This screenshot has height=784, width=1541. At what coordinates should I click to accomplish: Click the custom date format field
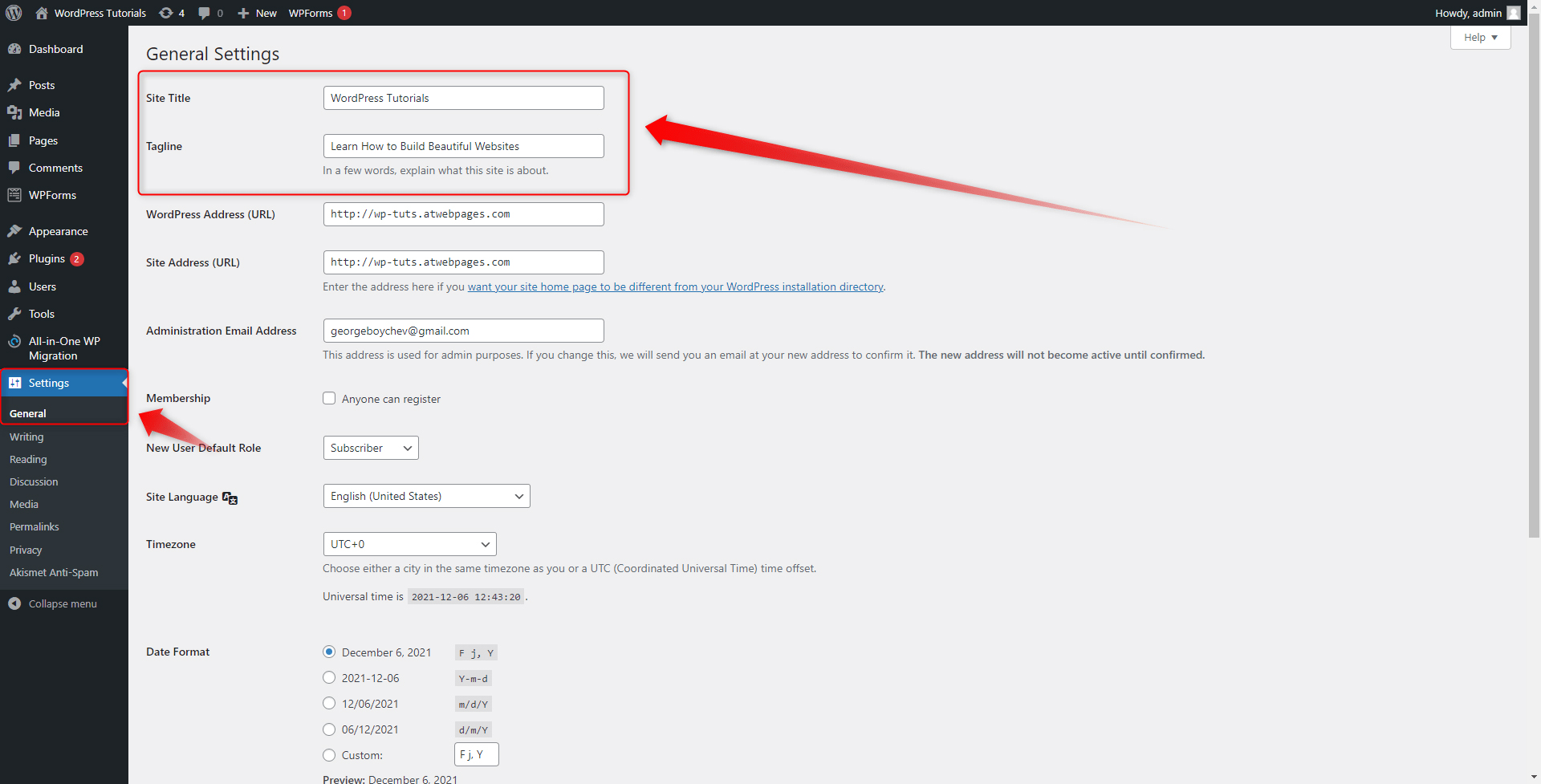(477, 754)
